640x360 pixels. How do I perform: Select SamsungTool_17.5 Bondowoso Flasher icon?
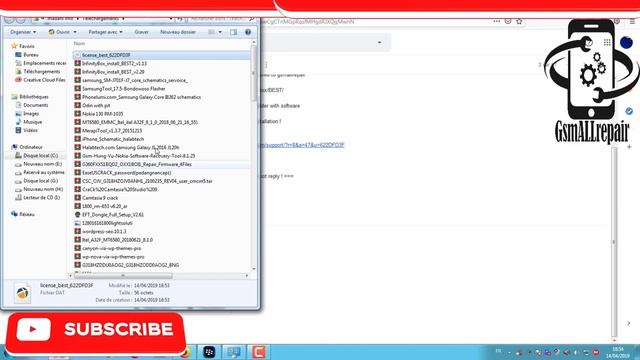[x=78, y=89]
